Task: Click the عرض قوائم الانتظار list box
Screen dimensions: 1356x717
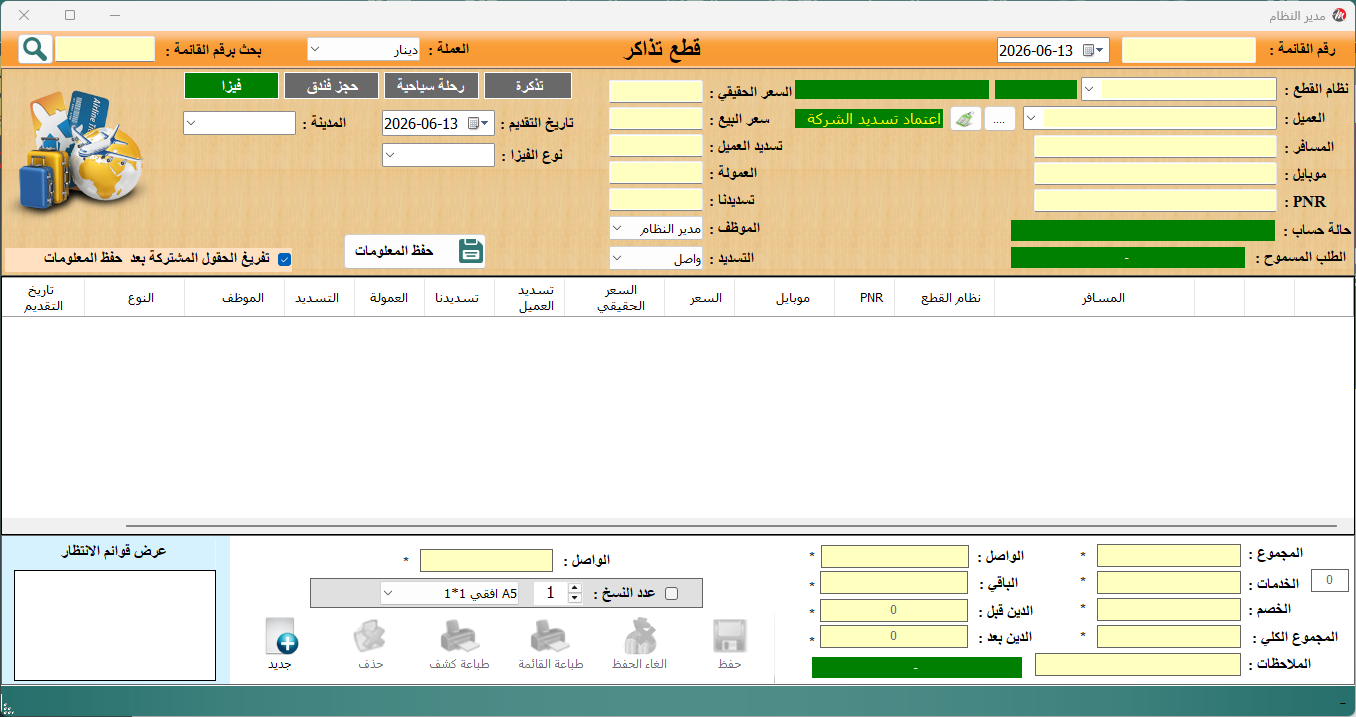Action: [x=115, y=625]
